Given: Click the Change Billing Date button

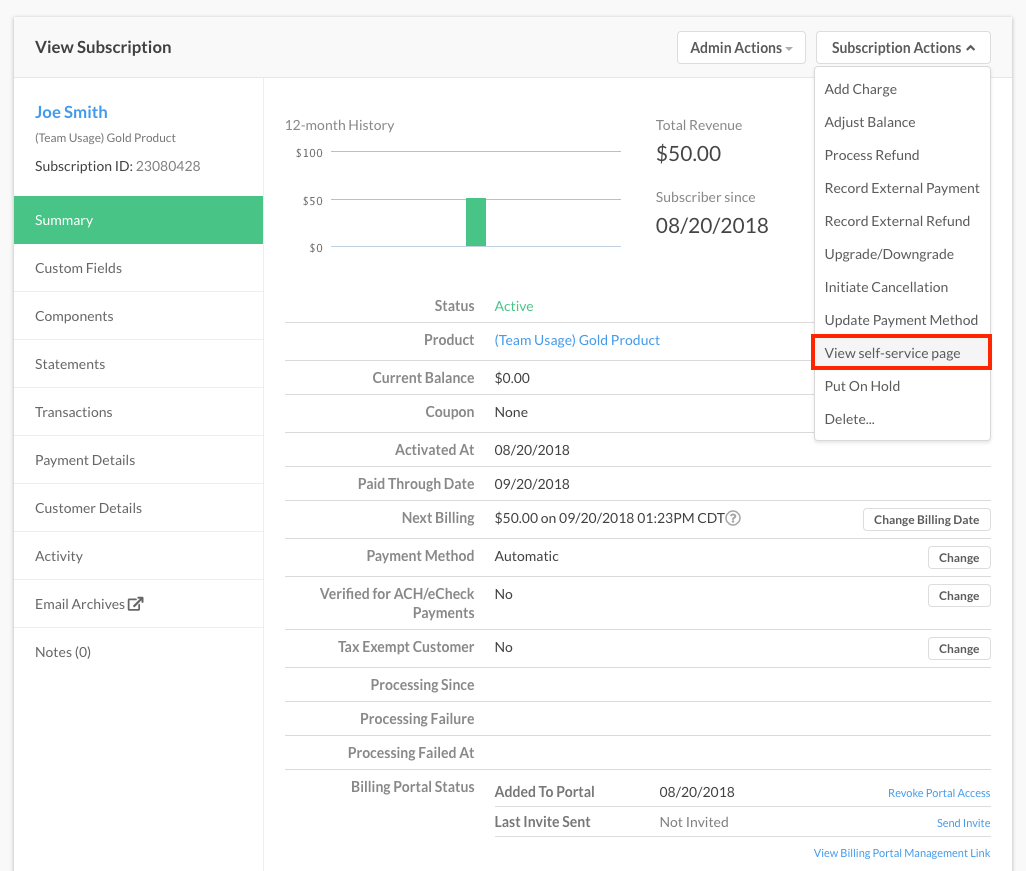Looking at the screenshot, I should (927, 520).
